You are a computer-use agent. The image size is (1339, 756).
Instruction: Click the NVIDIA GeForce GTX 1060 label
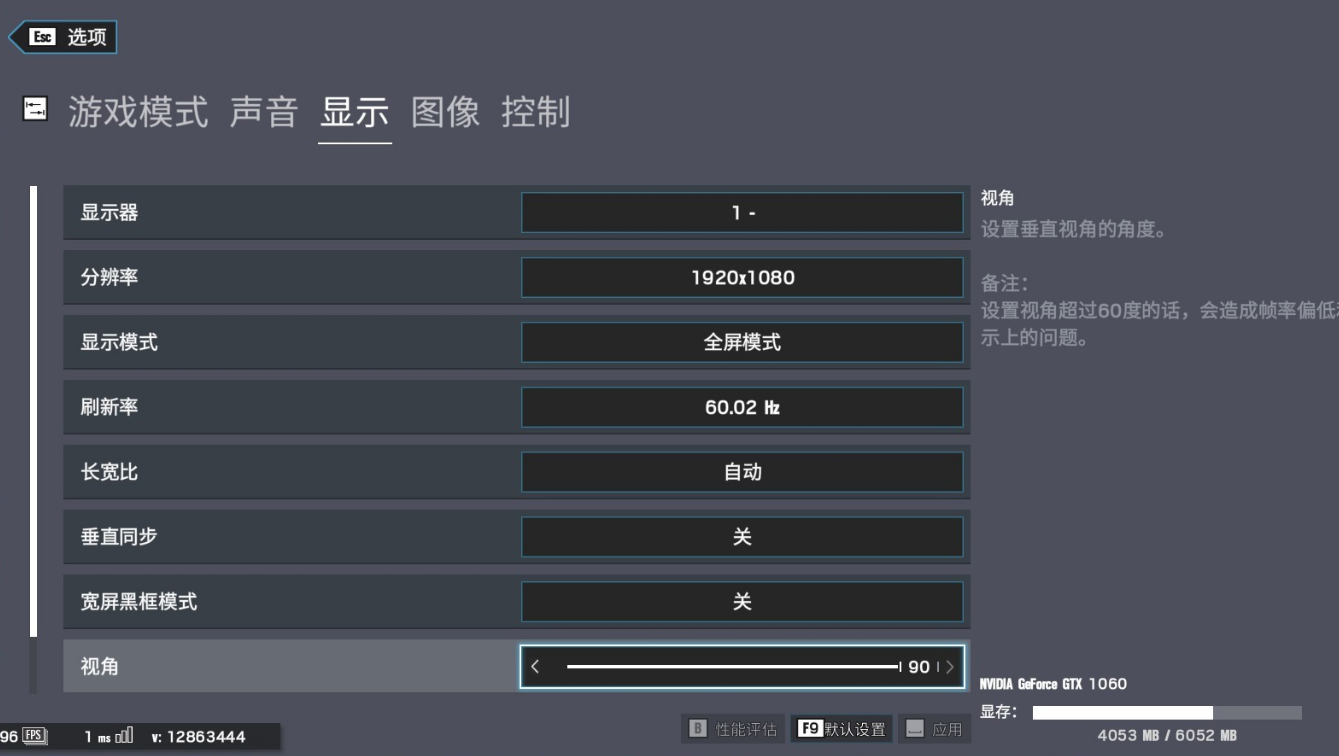[1053, 684]
